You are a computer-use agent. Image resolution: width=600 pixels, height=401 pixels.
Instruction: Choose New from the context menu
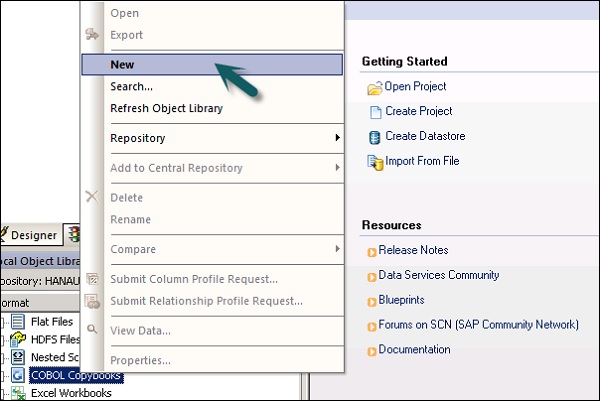tap(122, 64)
